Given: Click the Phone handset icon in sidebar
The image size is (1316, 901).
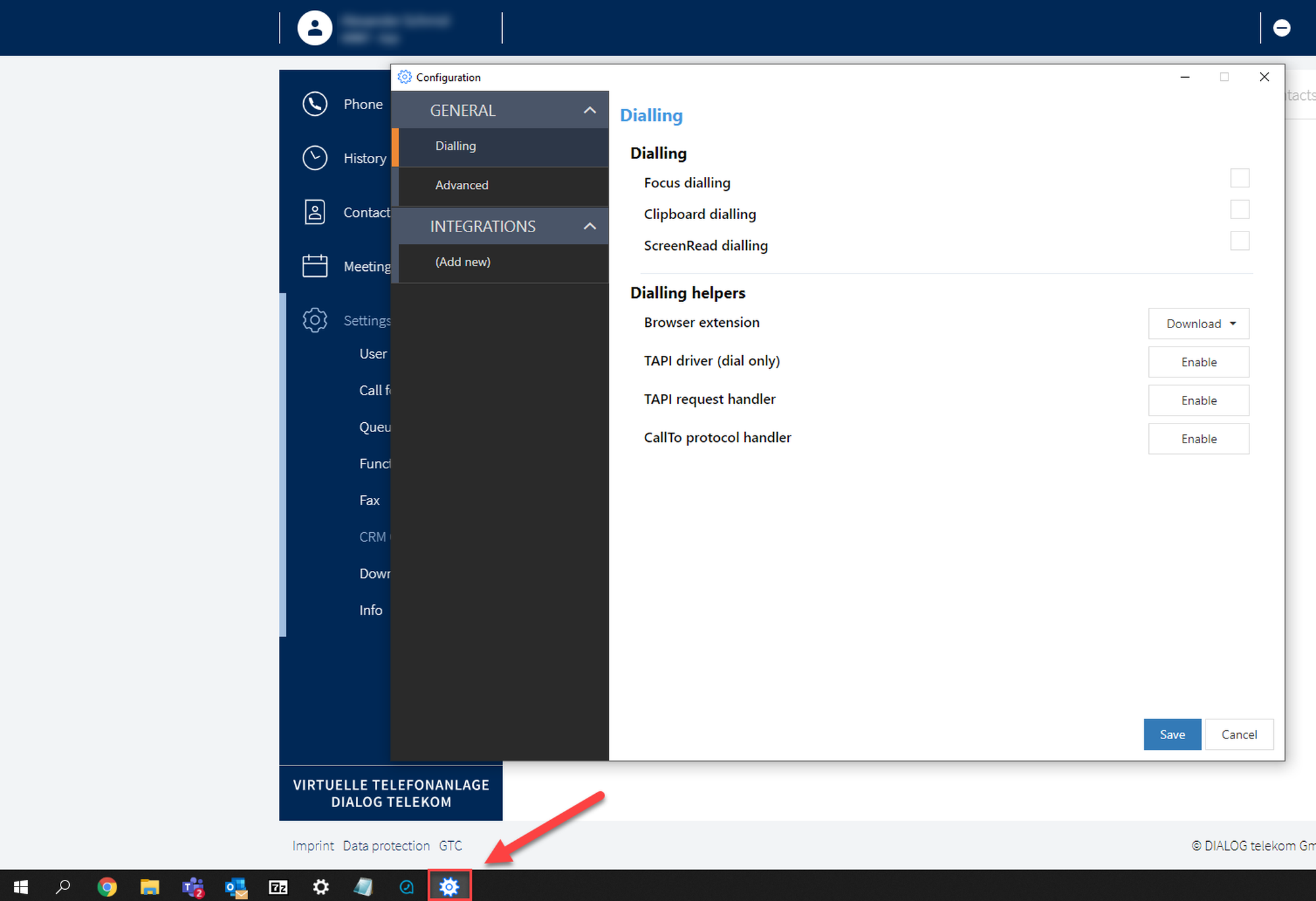Looking at the screenshot, I should click(315, 104).
